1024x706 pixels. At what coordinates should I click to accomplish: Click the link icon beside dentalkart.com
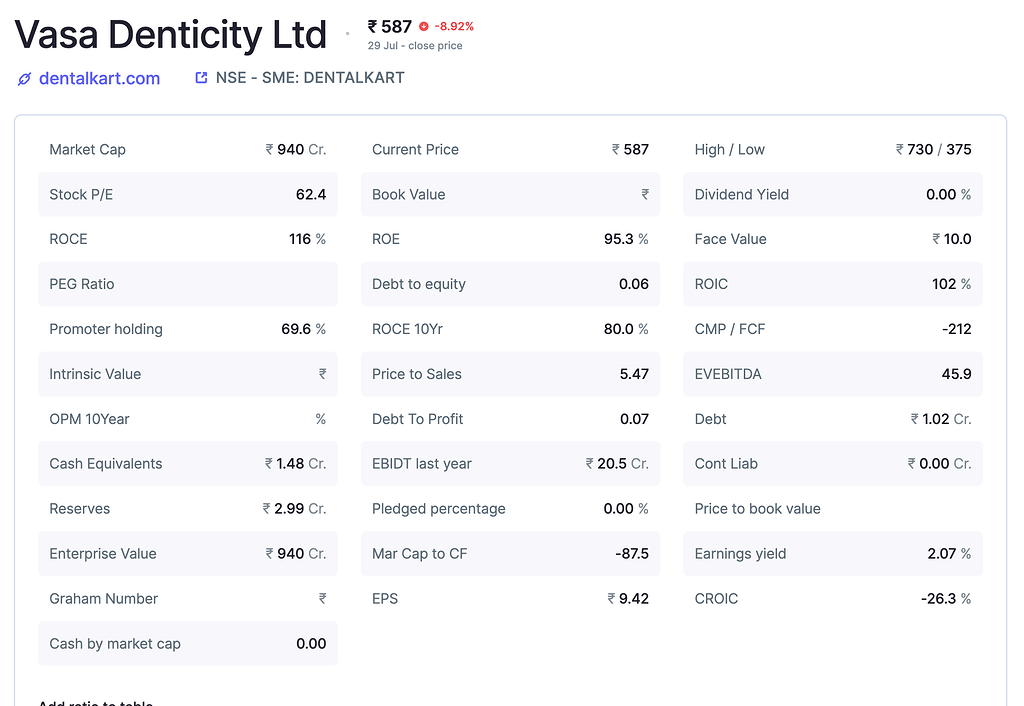24,78
